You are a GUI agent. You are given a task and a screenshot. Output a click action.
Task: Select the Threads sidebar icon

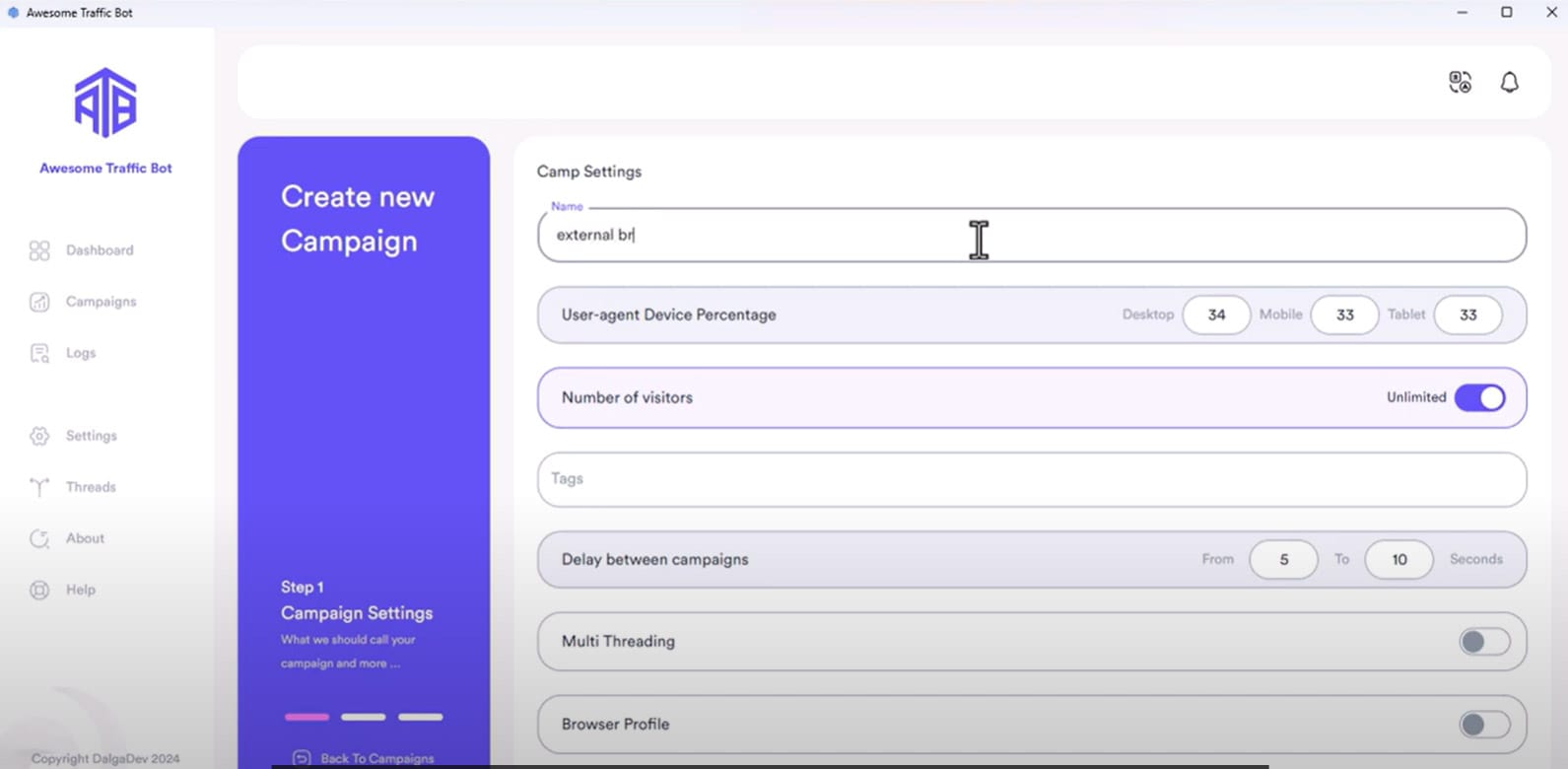pyautogui.click(x=39, y=487)
